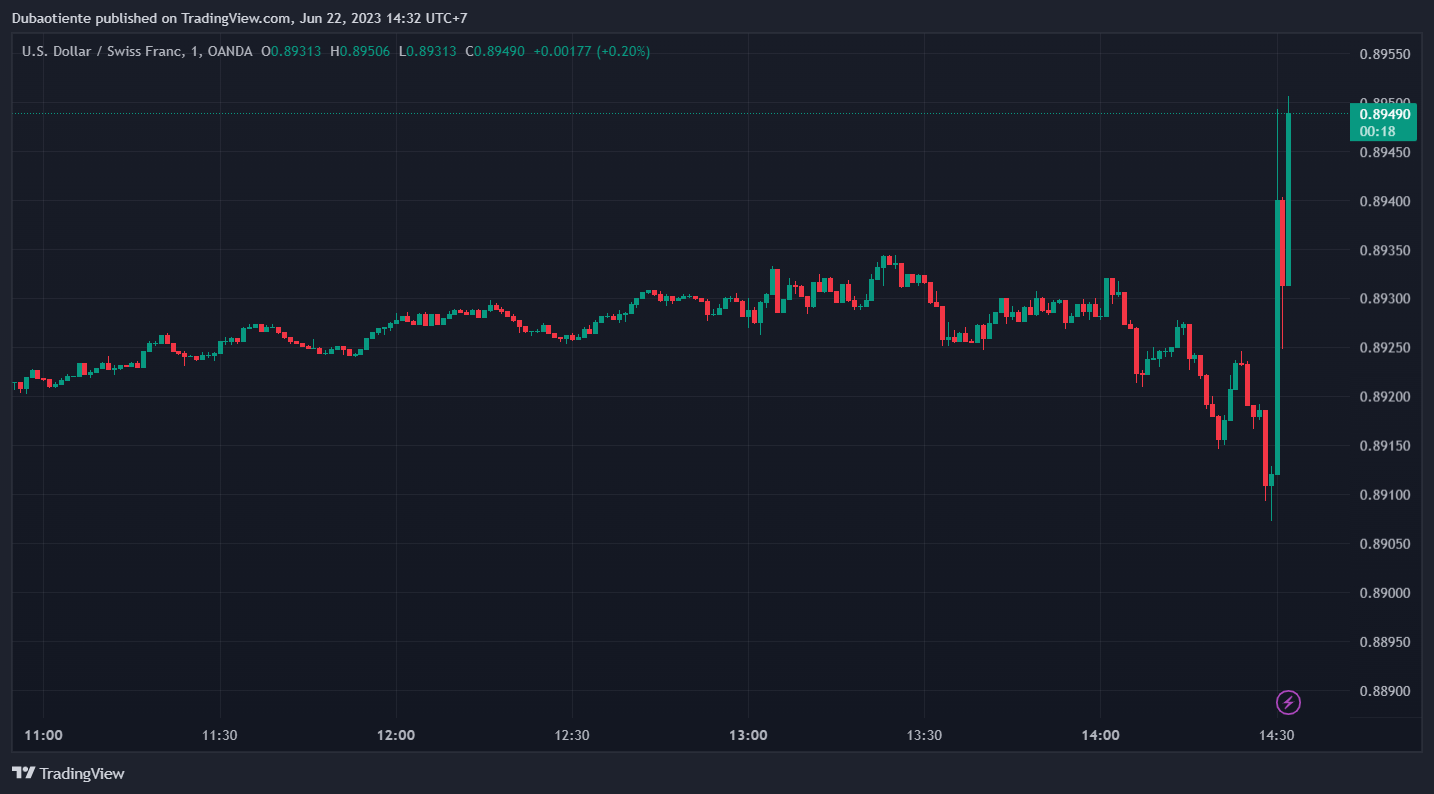Click the latest tall green candle

tap(1288, 200)
